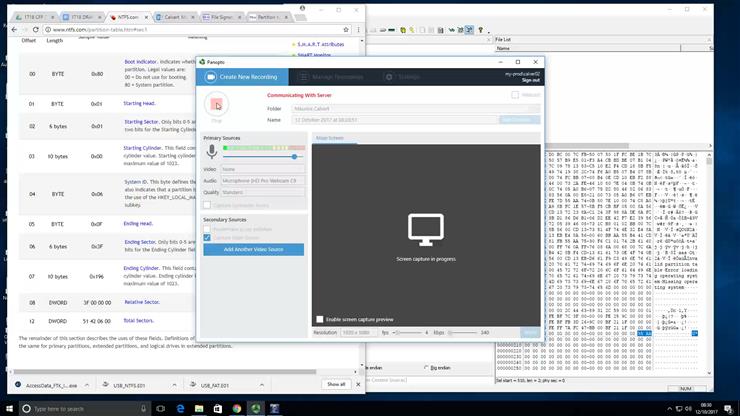
Task: Open File Explorer from taskbar
Action: (199, 408)
